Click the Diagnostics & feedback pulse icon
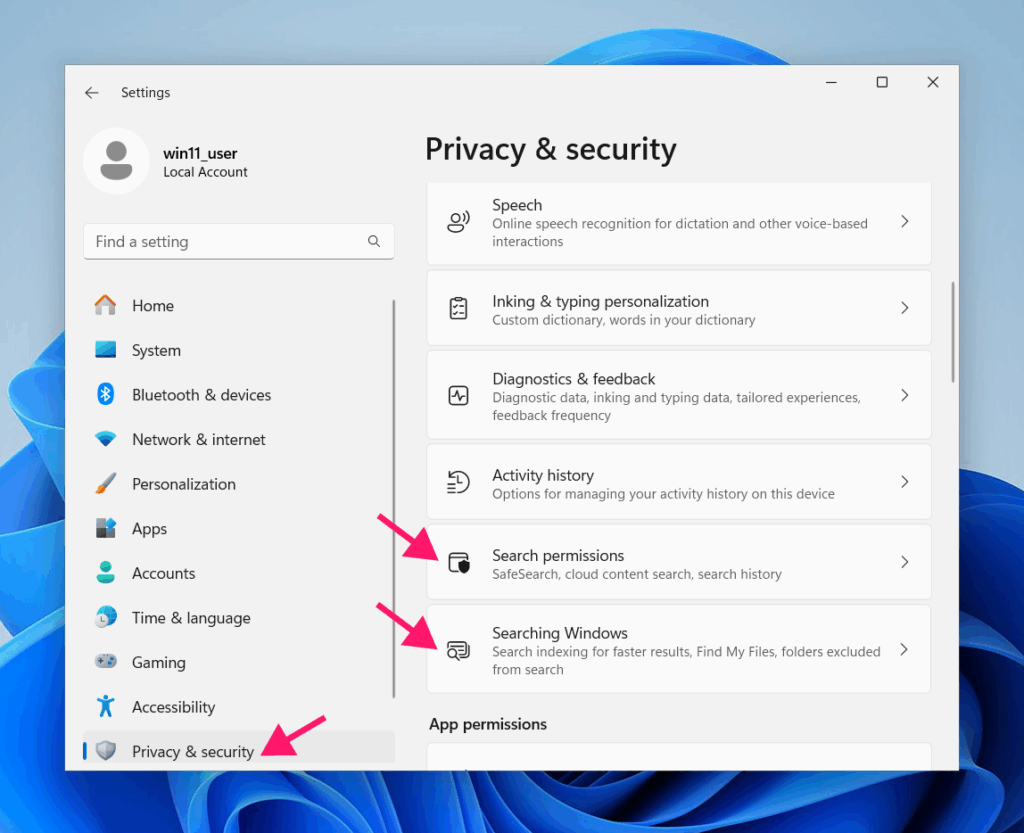The height and width of the screenshot is (833, 1024). [458, 396]
